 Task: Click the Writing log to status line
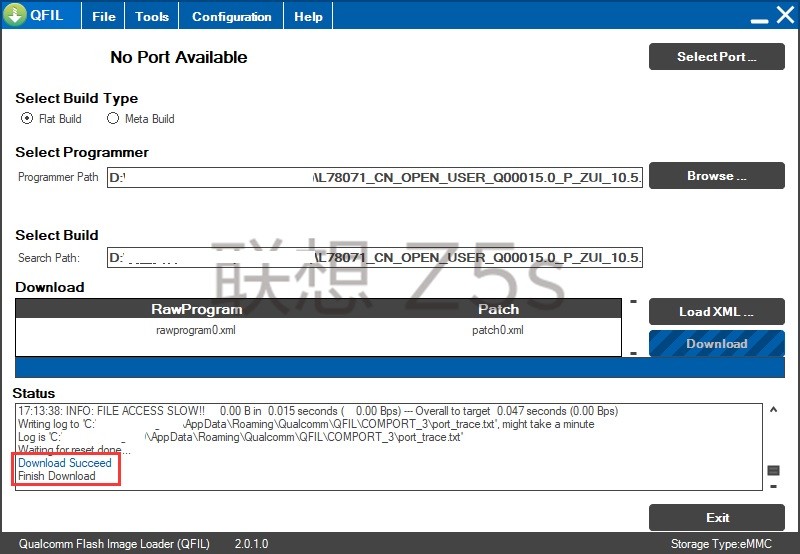(306, 424)
